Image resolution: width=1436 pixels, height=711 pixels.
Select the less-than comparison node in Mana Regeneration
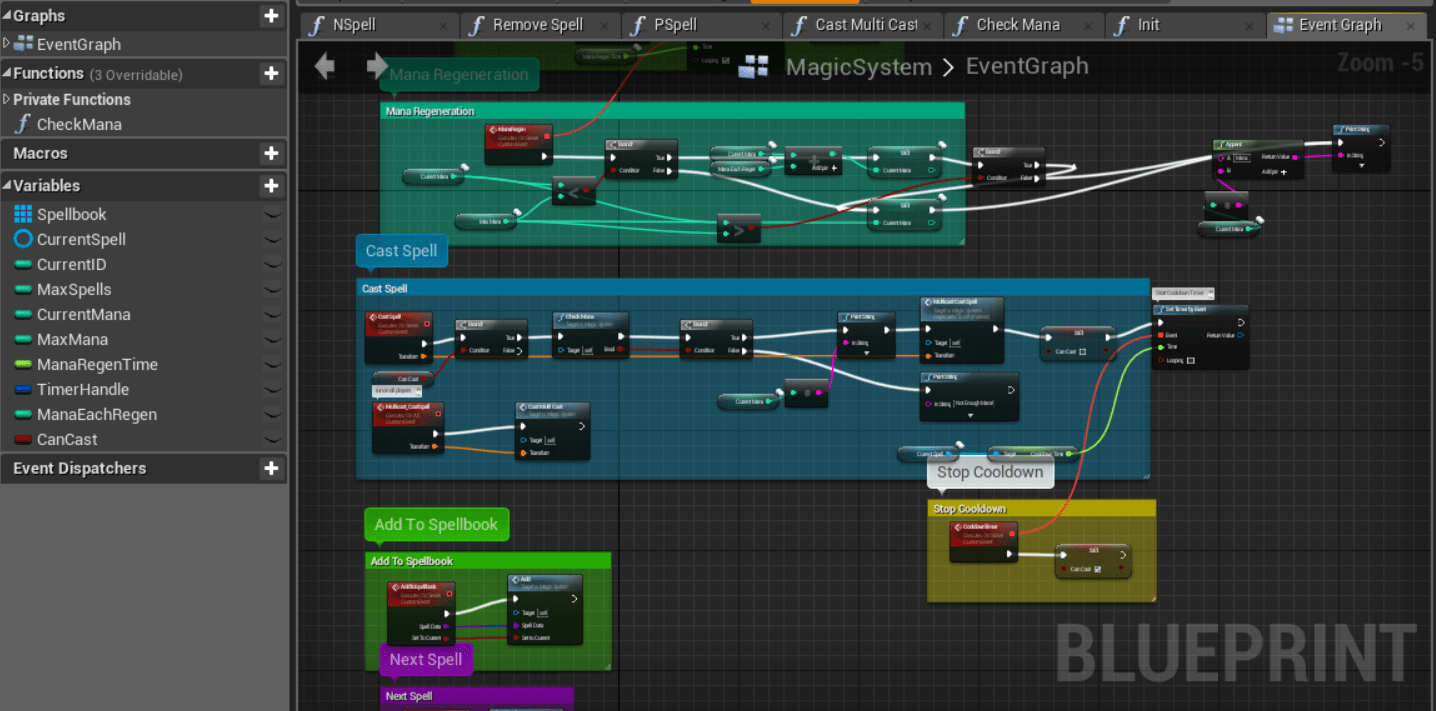[575, 190]
